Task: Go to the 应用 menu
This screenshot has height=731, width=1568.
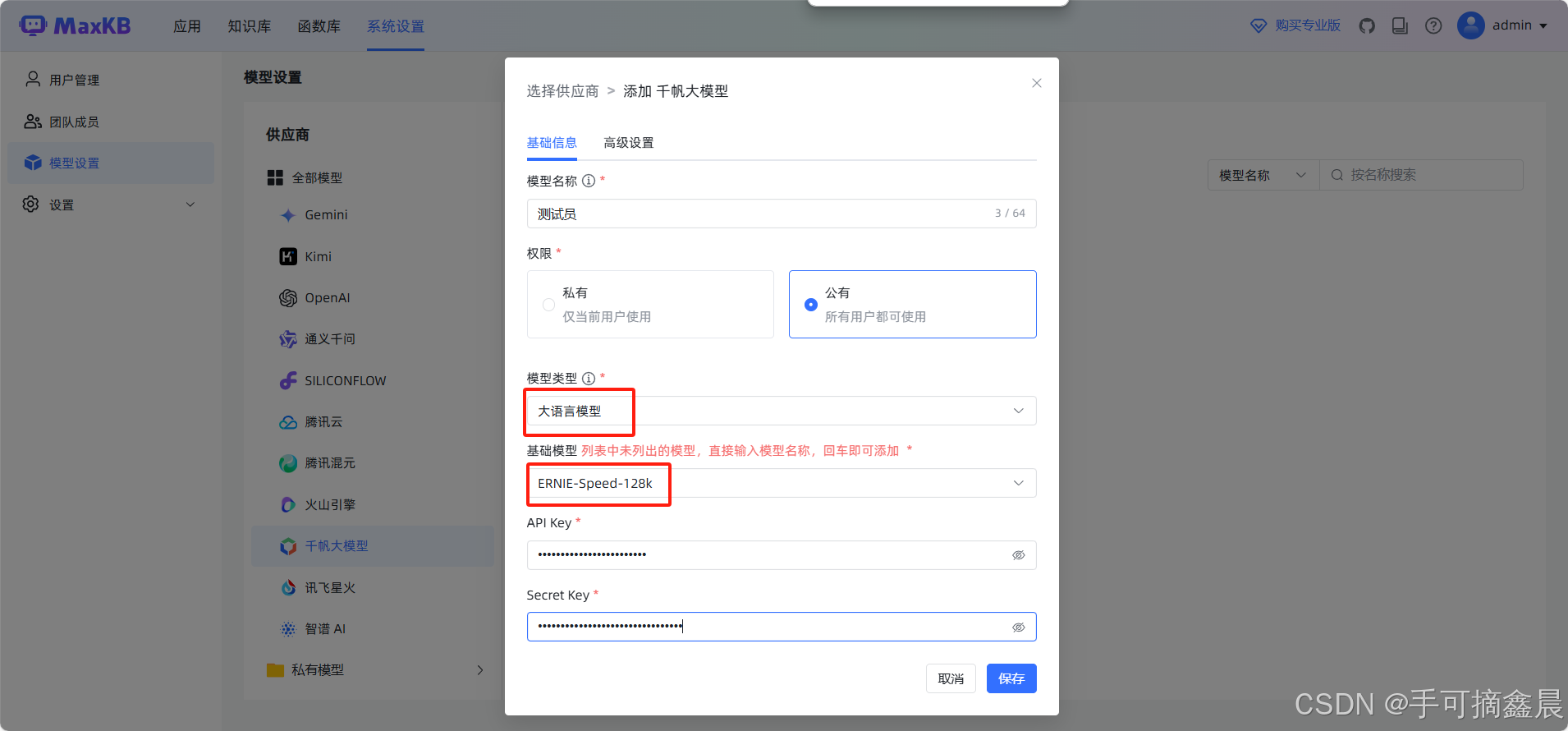Action: (187, 26)
